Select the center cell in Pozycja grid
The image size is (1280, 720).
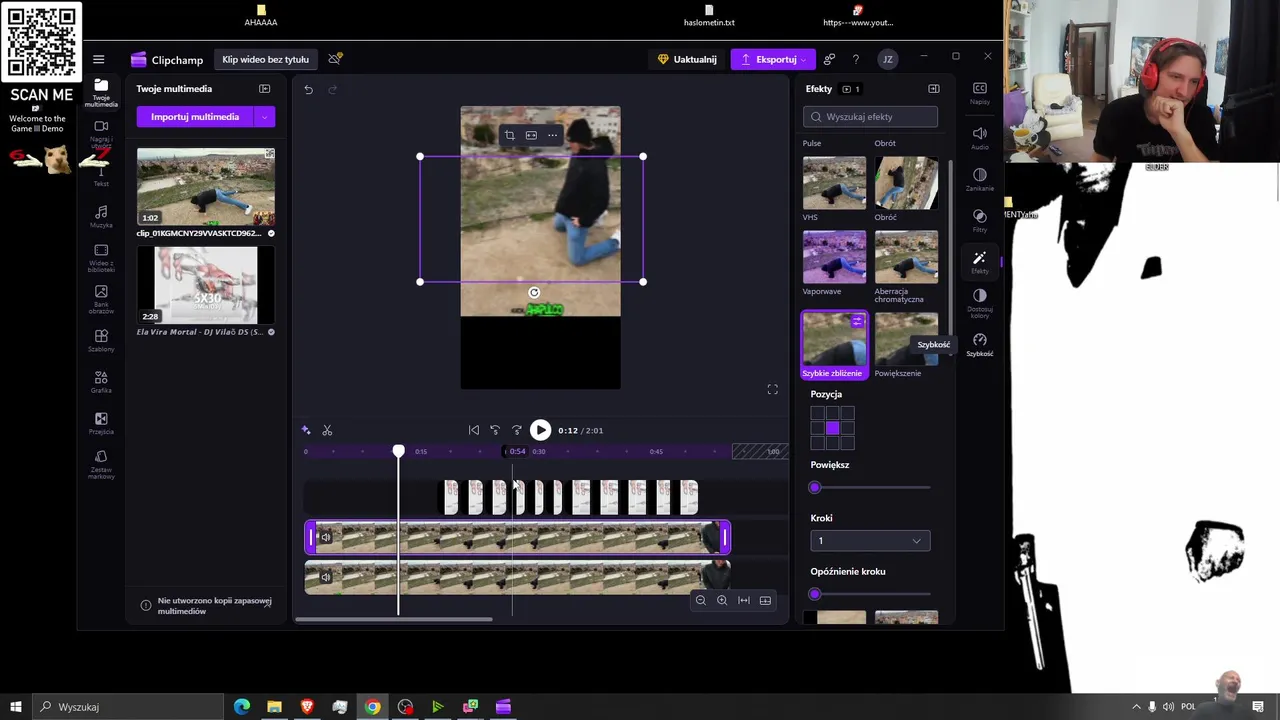pyautogui.click(x=832, y=428)
